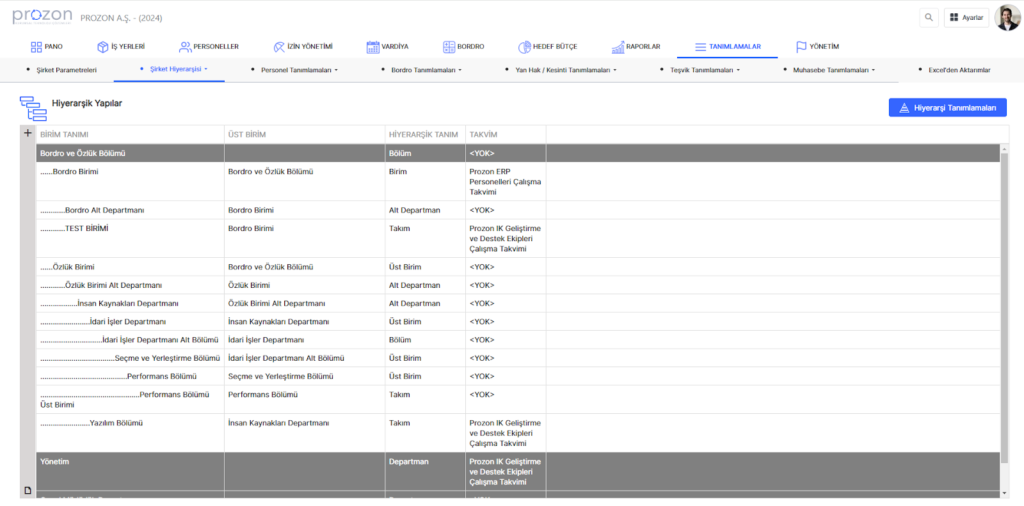Click the vertical scrollbar of the grid
Screen dimensions: 1024x506
pos(1005,300)
